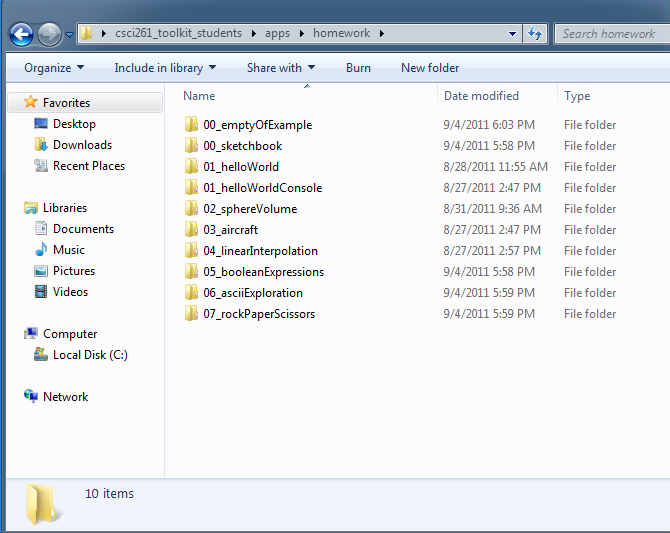Sort by Date modified column header
Image resolution: width=670 pixels, height=533 pixels.
click(x=481, y=96)
